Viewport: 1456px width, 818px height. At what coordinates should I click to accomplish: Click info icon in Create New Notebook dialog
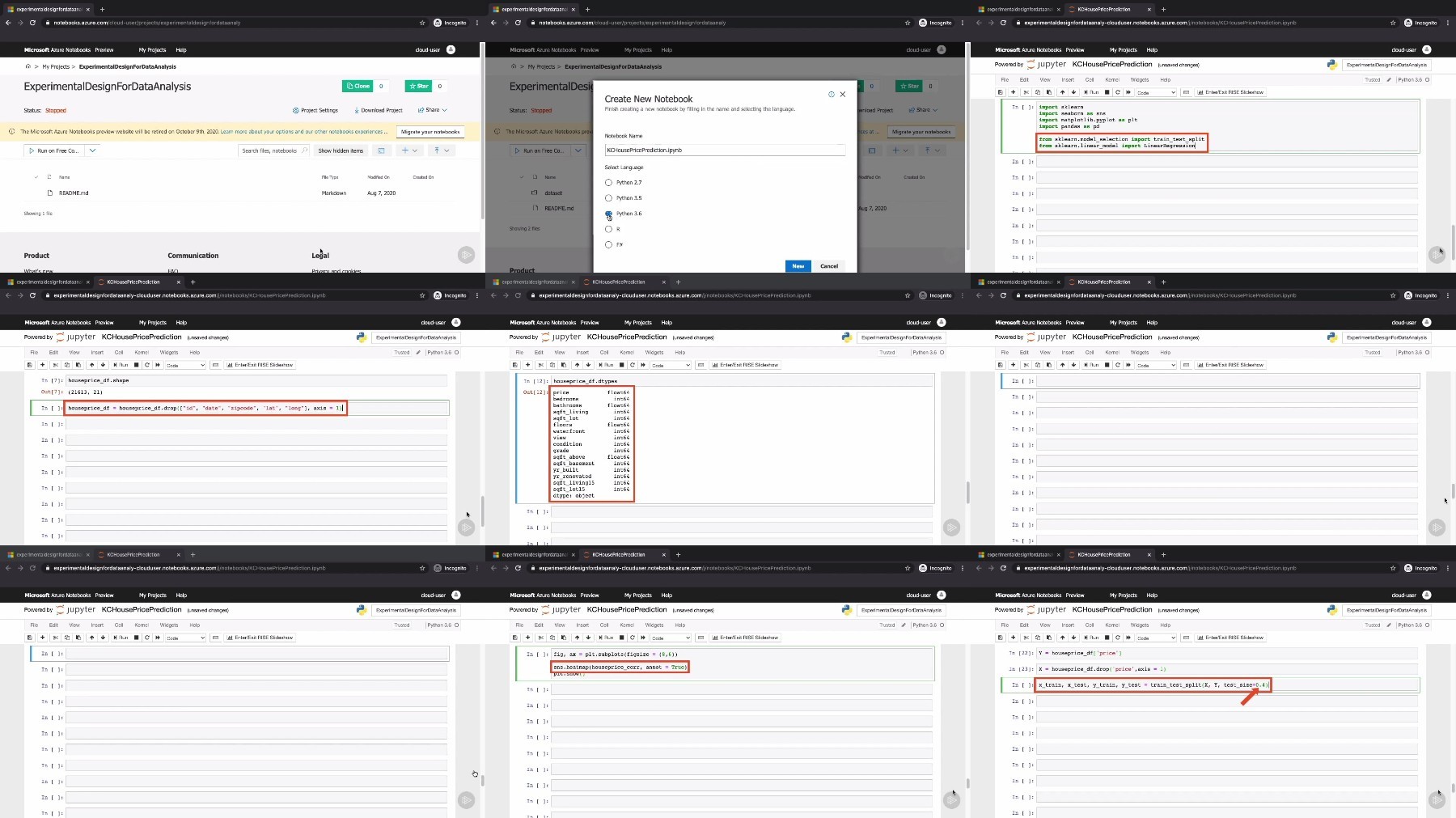pos(831,94)
